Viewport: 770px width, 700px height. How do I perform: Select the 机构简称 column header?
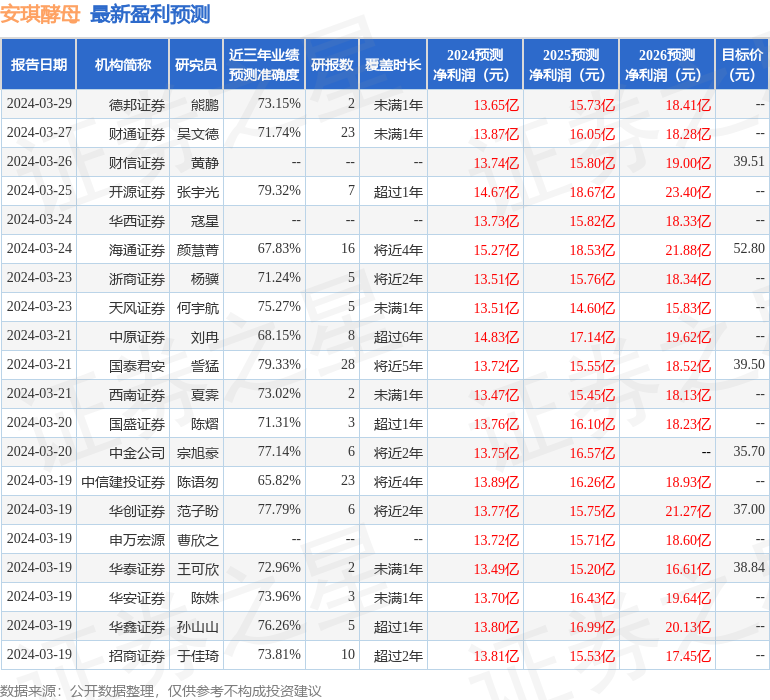pyautogui.click(x=123, y=65)
